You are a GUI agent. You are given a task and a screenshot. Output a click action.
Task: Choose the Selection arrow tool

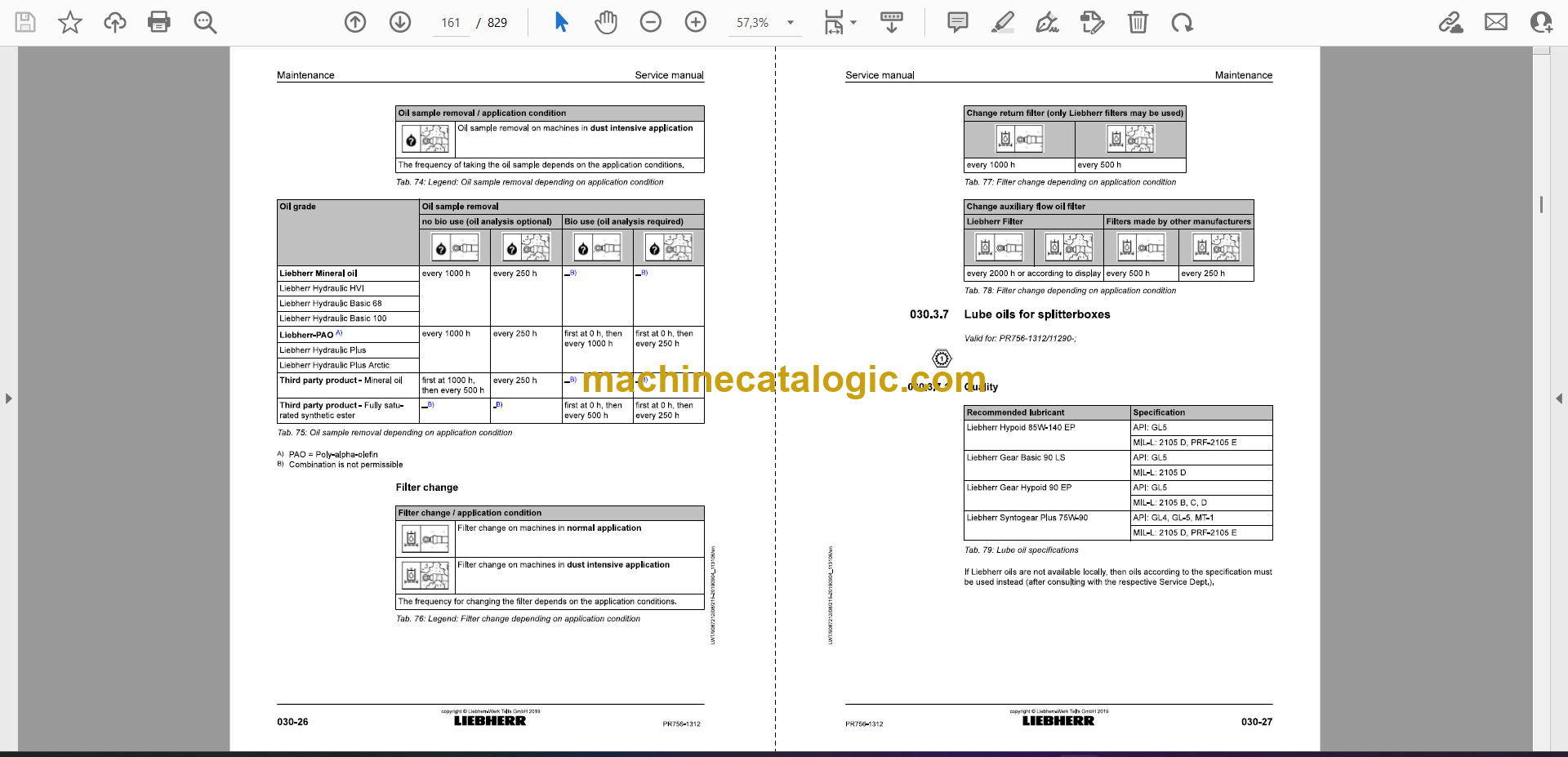[561, 22]
